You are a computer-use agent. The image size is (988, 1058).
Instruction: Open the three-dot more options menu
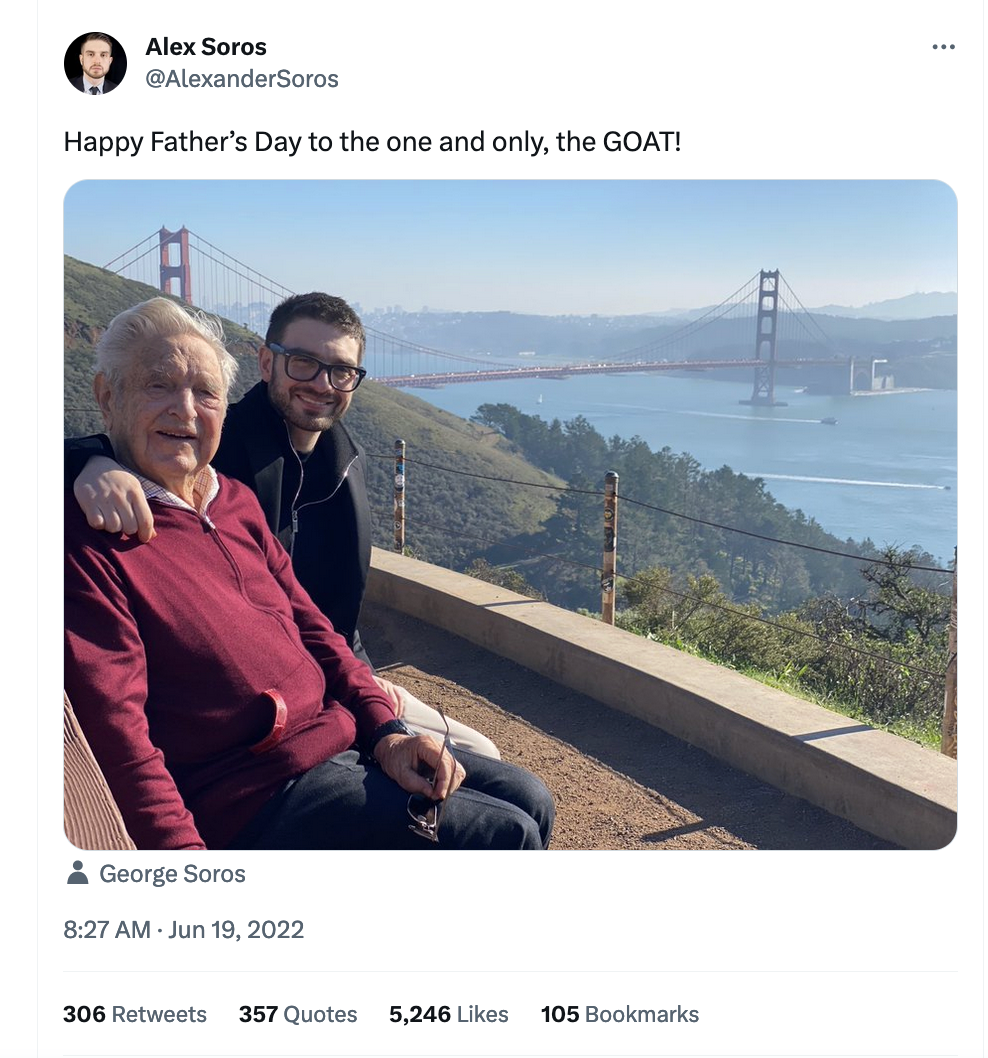[x=943, y=47]
